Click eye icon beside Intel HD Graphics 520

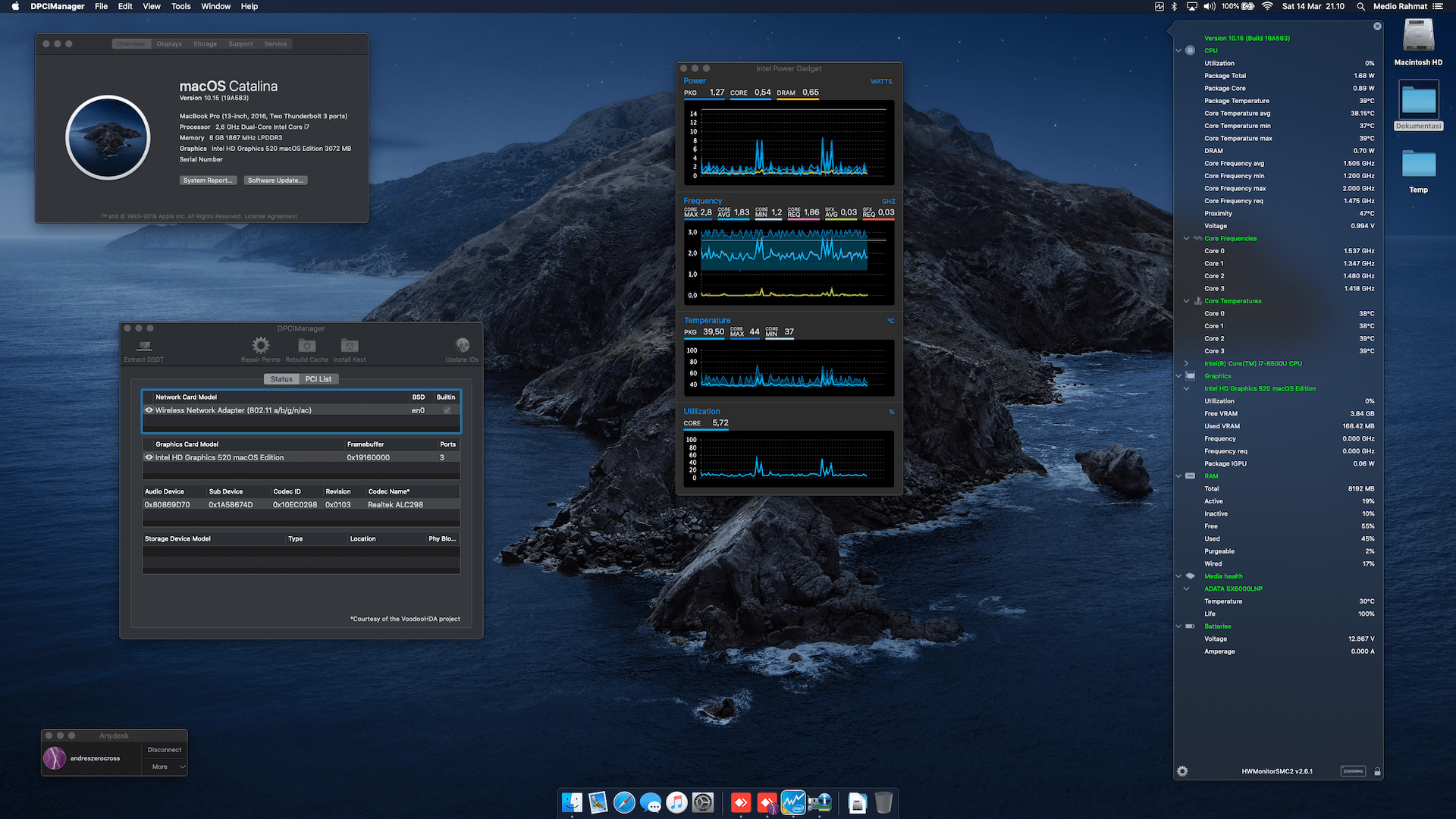coord(149,457)
